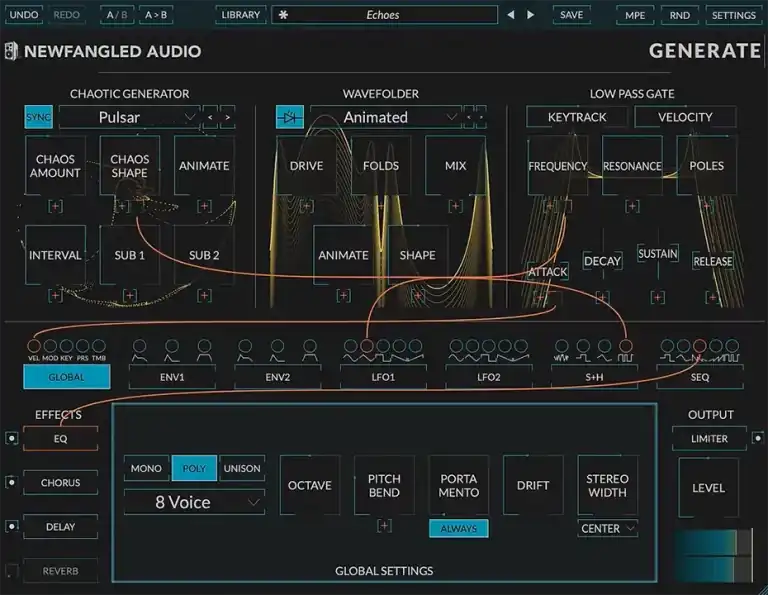The height and width of the screenshot is (595, 768).
Task: Click the add modulation plus under wavefolder Animate
Action: (343, 295)
